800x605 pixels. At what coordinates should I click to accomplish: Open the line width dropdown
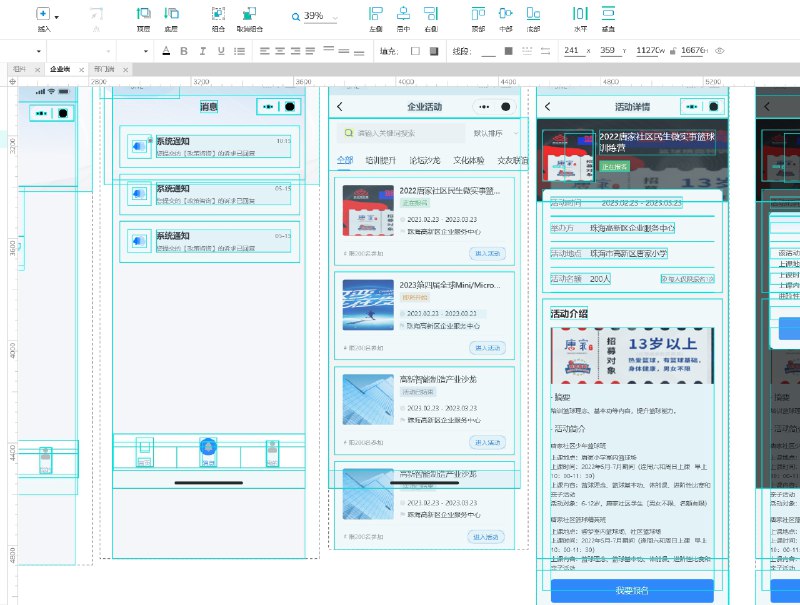click(488, 52)
